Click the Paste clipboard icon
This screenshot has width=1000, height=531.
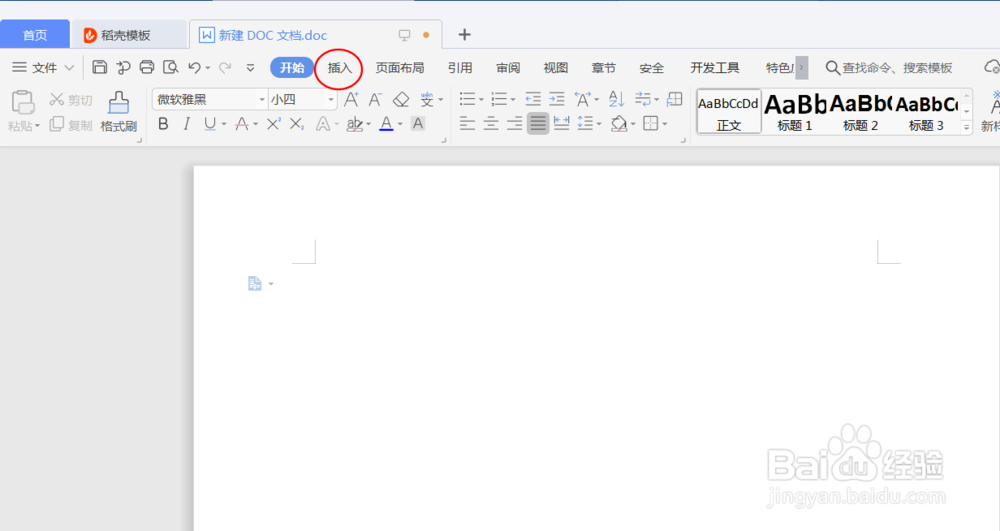[22, 102]
